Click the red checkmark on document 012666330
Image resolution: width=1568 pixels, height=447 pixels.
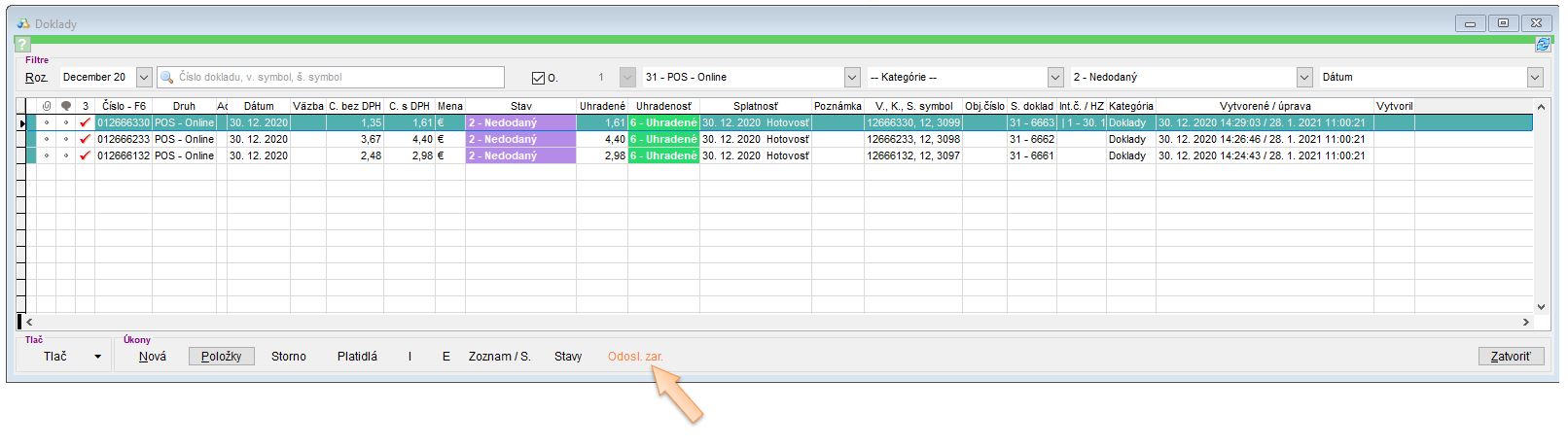[x=85, y=123]
